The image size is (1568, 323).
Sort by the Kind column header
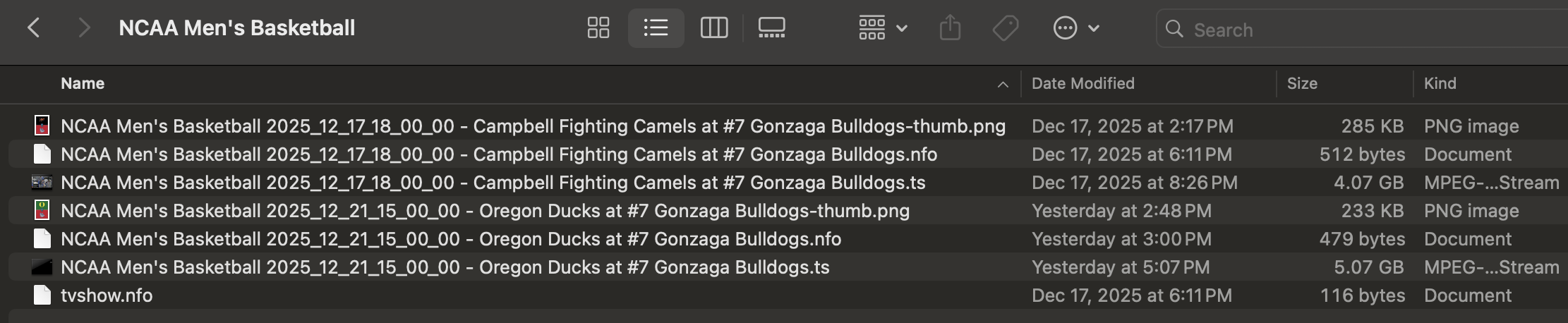(1440, 83)
